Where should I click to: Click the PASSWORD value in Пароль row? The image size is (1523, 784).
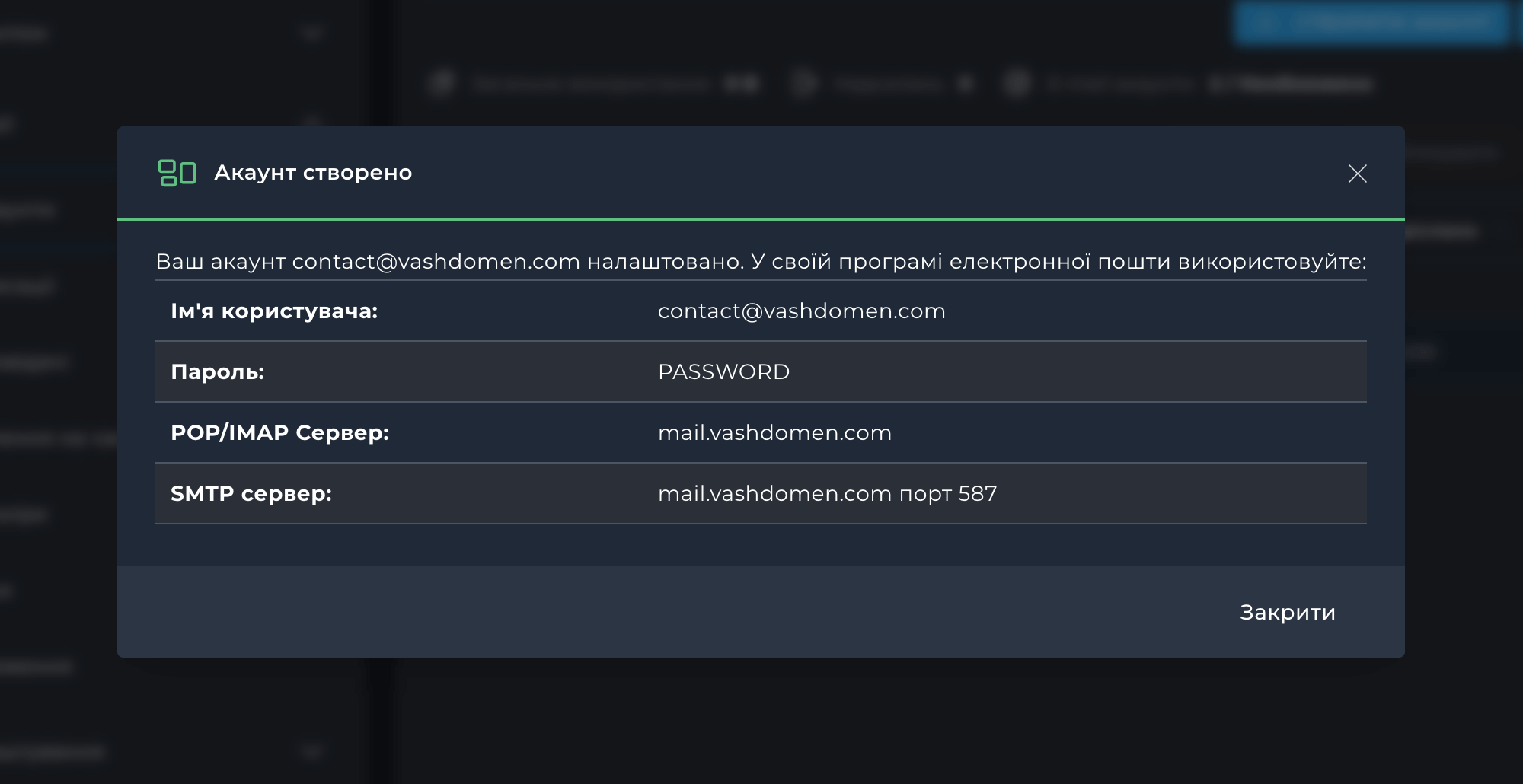[x=723, y=372]
